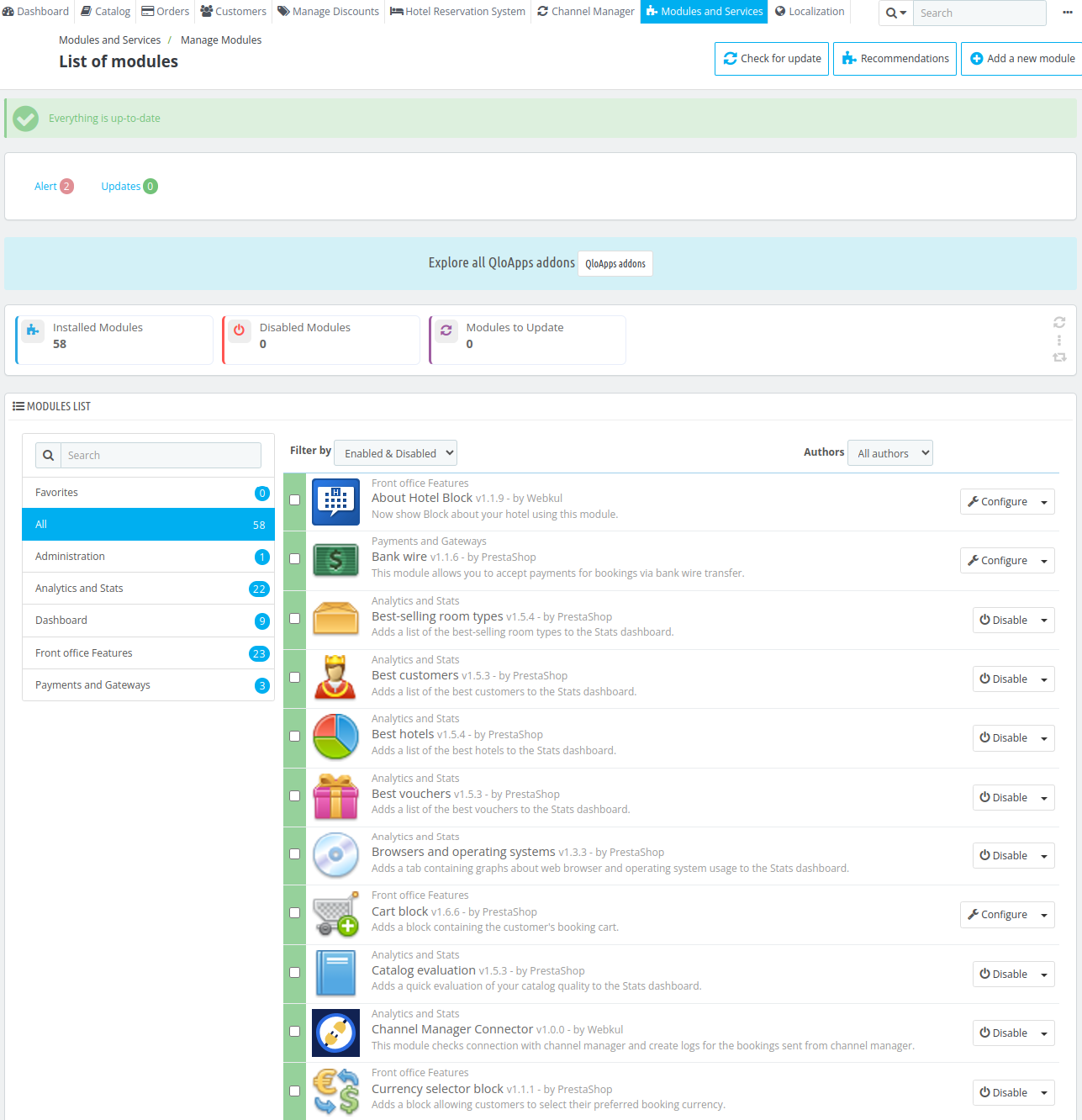Select the Payments and Gateways category

pyautogui.click(x=148, y=685)
